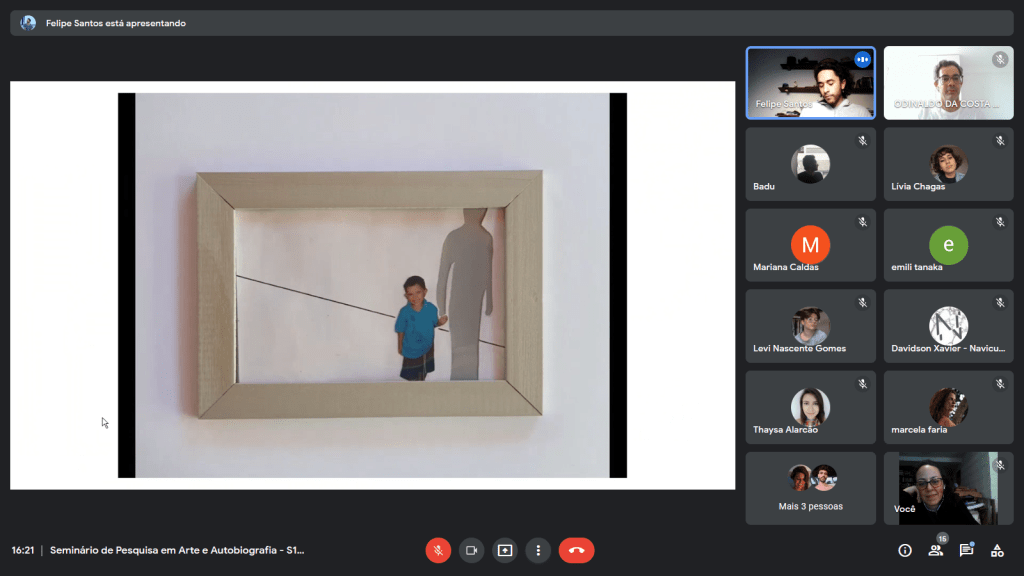Click the Felipe Santos está apresentando banner
The height and width of the screenshot is (576, 1024).
coord(115,23)
